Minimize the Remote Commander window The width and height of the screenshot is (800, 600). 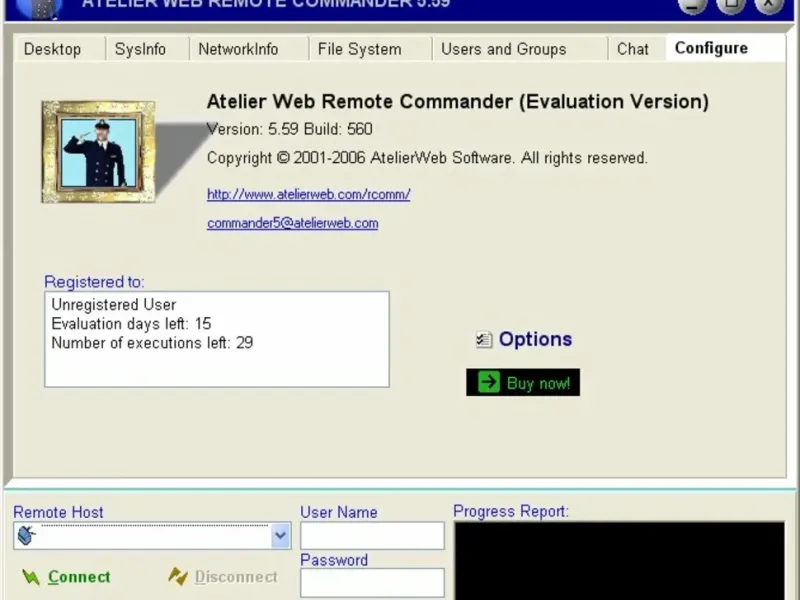pos(692,6)
